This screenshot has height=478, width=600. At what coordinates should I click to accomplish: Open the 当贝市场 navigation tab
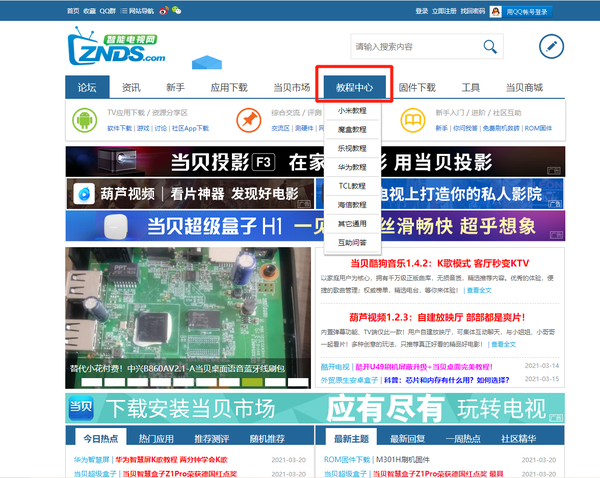coord(292,87)
